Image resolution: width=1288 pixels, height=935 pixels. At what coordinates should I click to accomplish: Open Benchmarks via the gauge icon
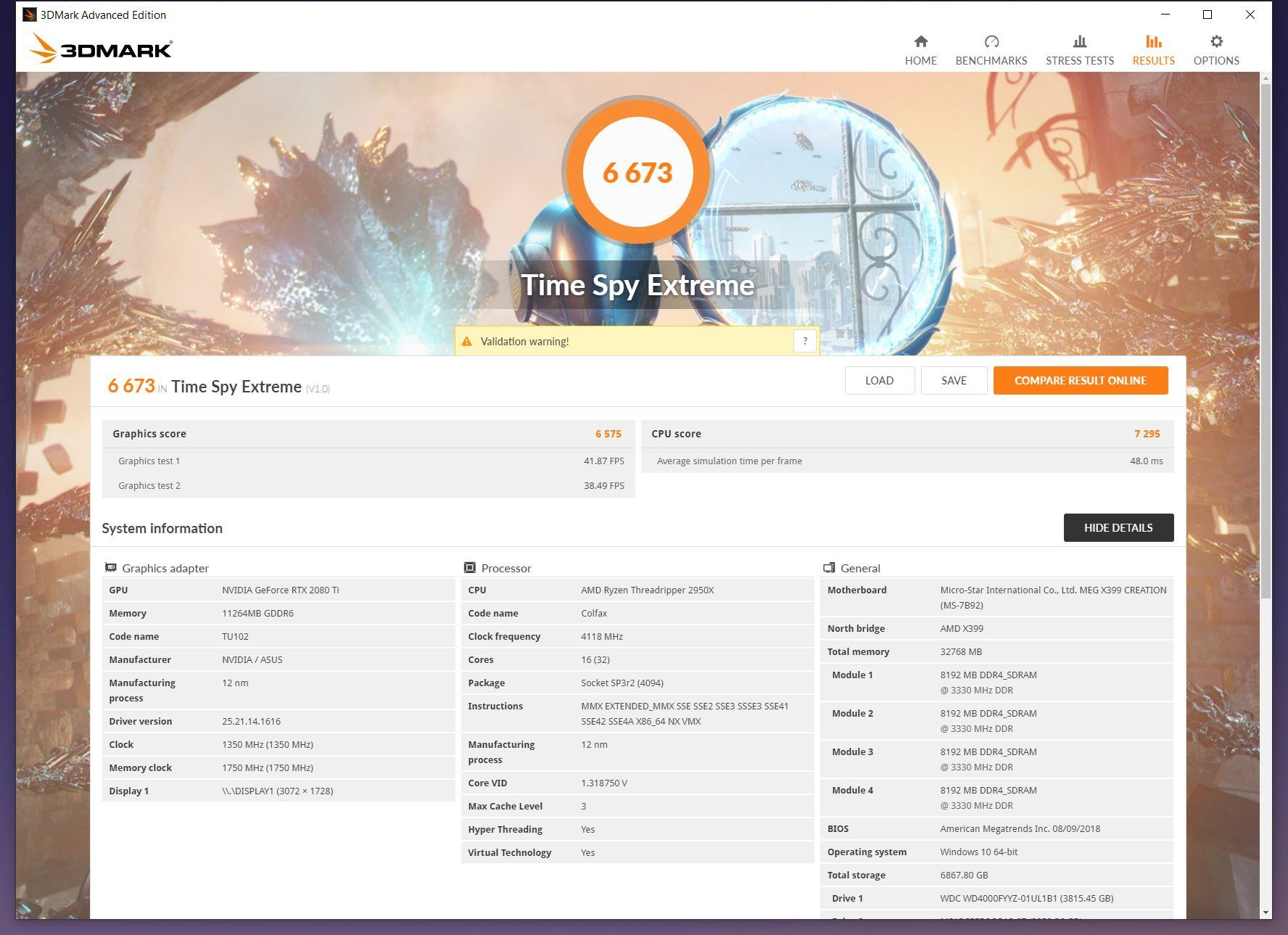click(991, 41)
